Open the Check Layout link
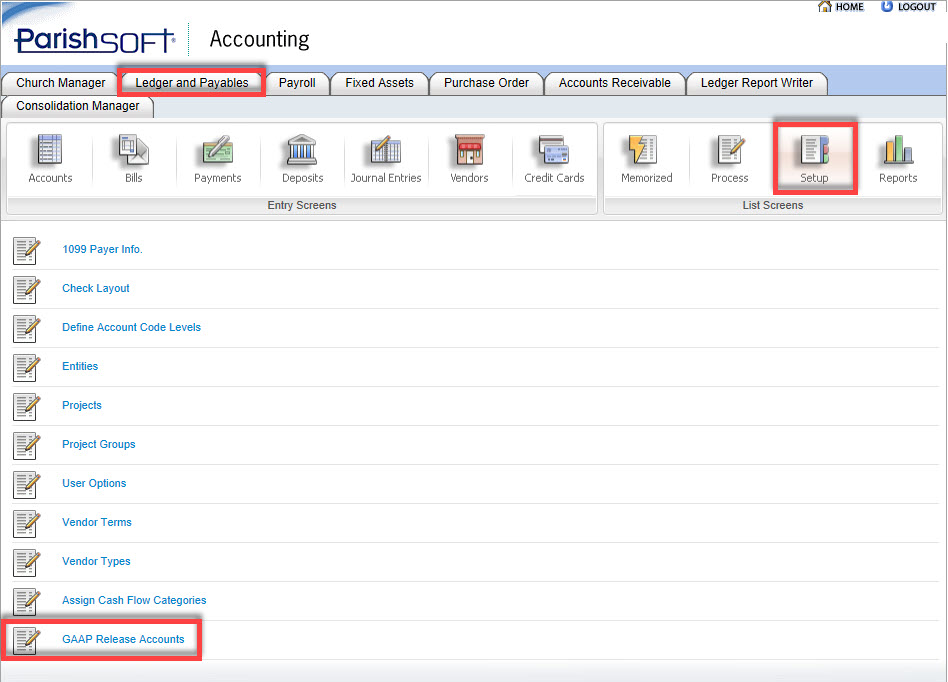The image size is (948, 682). pyautogui.click(x=96, y=288)
